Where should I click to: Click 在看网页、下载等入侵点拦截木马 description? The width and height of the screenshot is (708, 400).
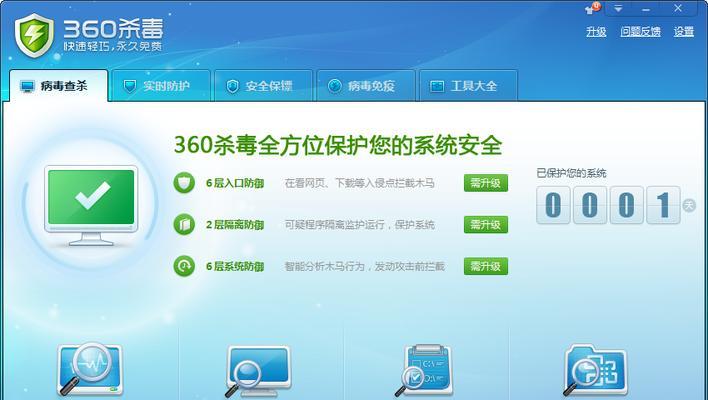coord(359,183)
